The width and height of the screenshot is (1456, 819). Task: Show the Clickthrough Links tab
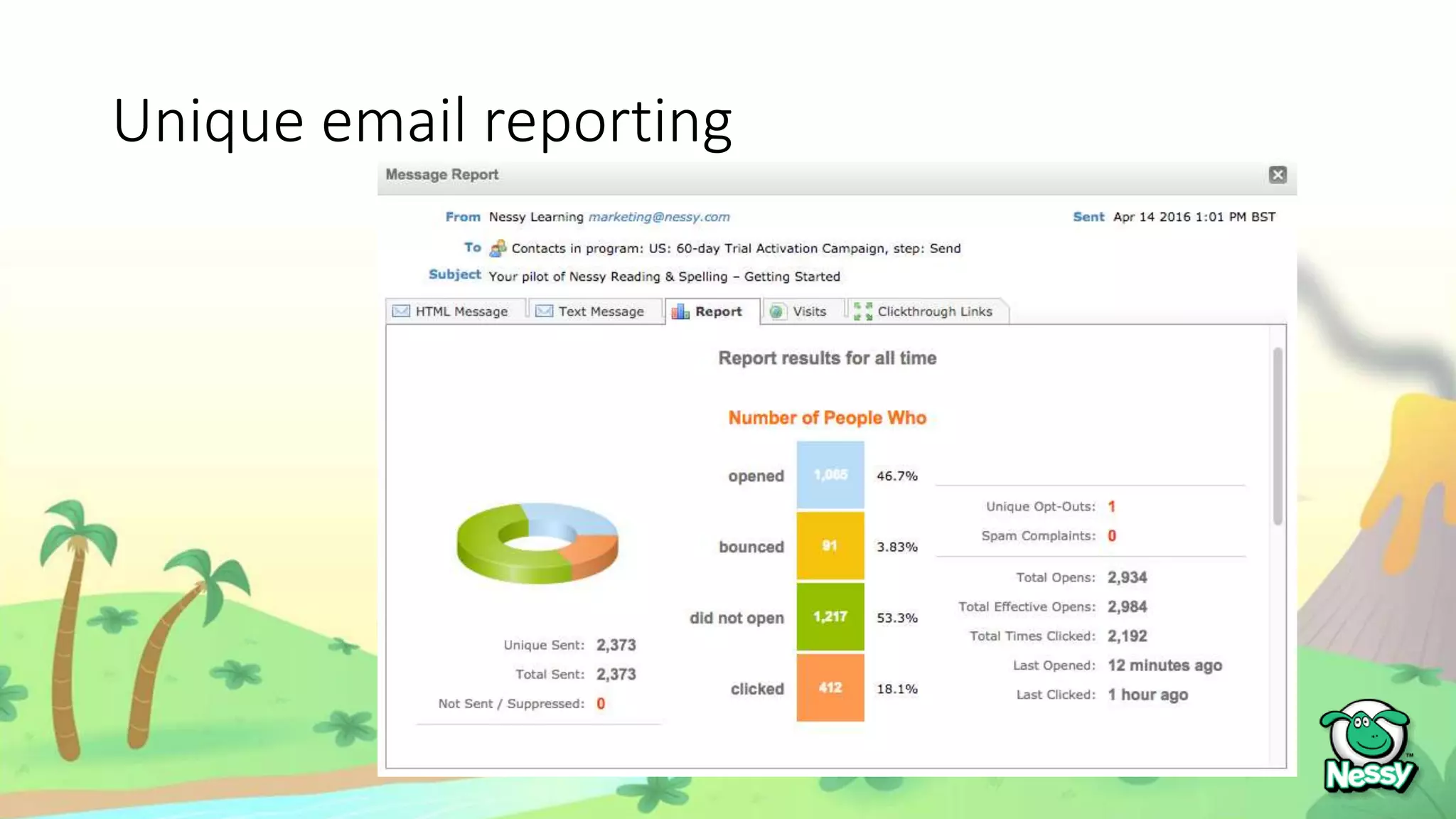coord(928,311)
